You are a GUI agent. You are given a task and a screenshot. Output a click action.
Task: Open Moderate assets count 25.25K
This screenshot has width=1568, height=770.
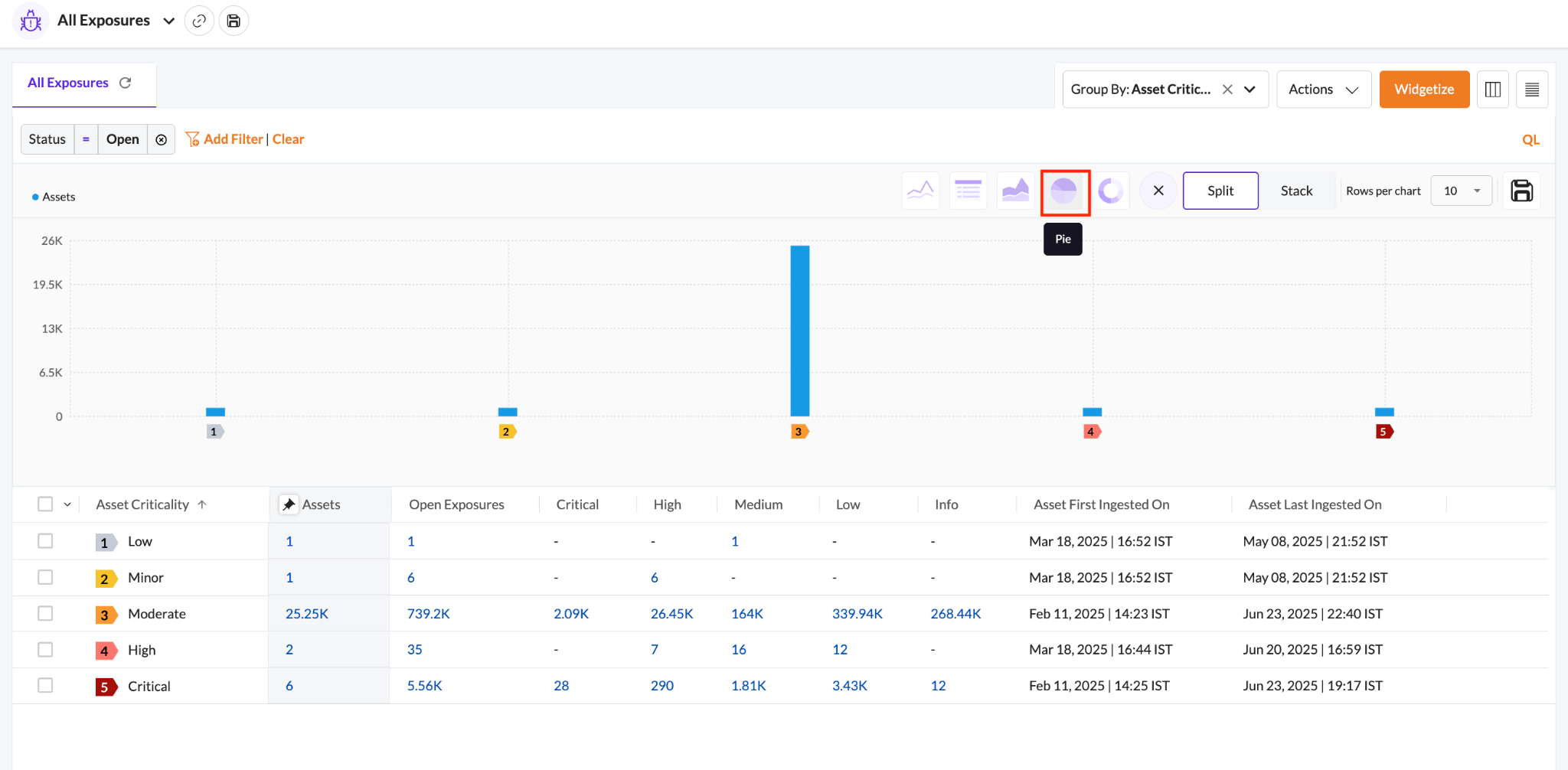click(307, 614)
